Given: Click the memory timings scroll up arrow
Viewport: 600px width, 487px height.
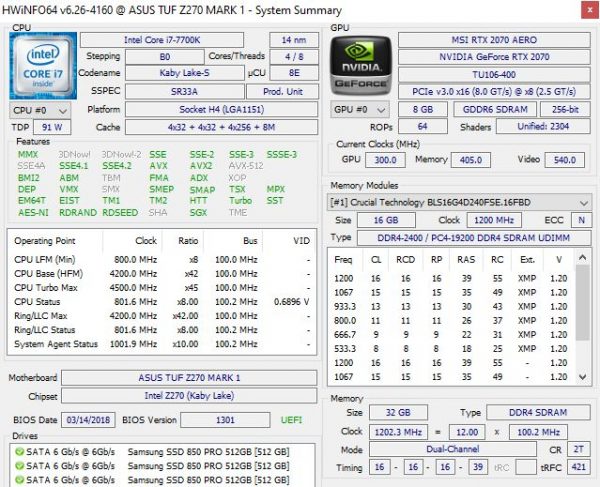Looking at the screenshot, I should tap(583, 258).
